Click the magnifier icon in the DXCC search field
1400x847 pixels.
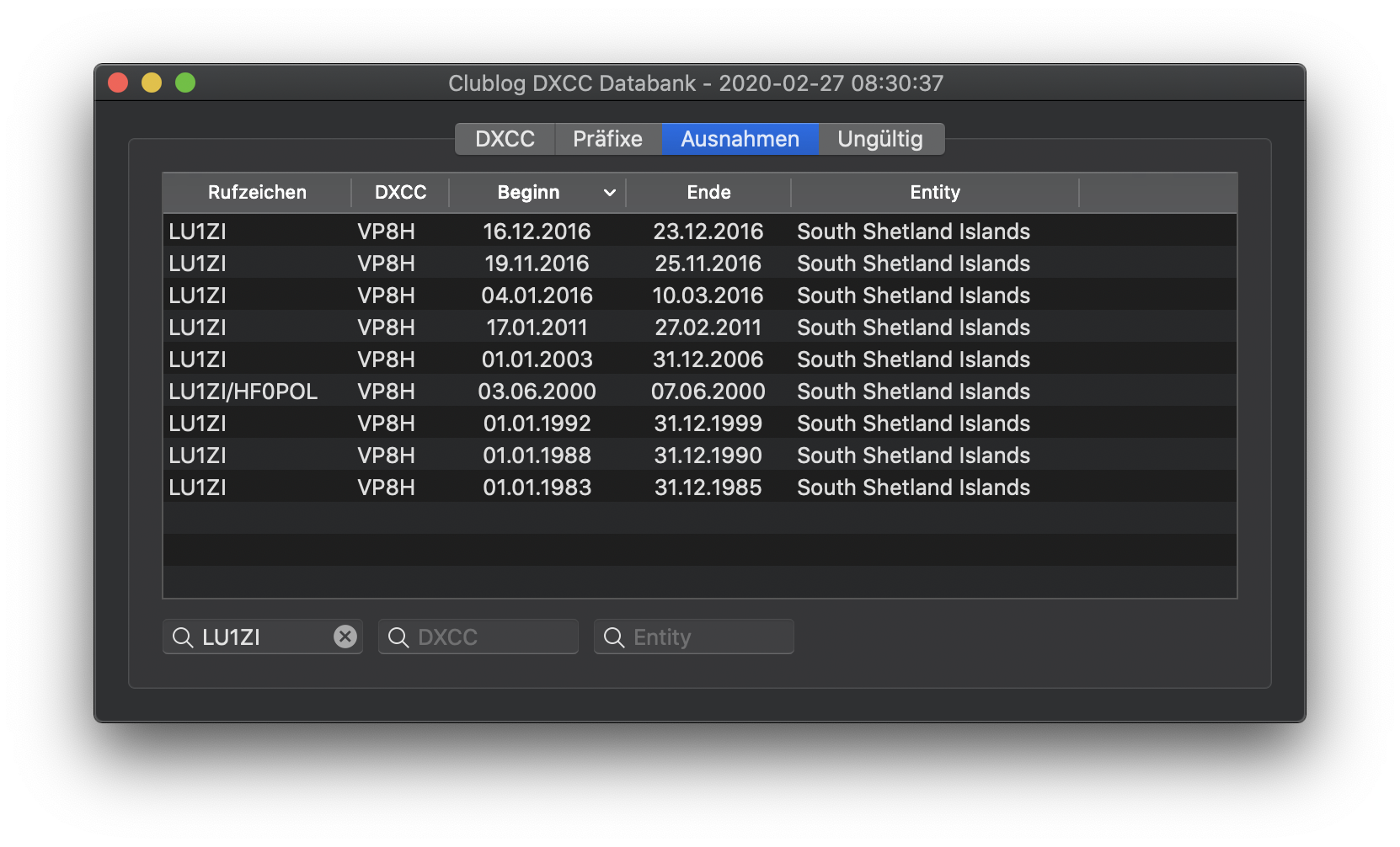click(x=398, y=637)
